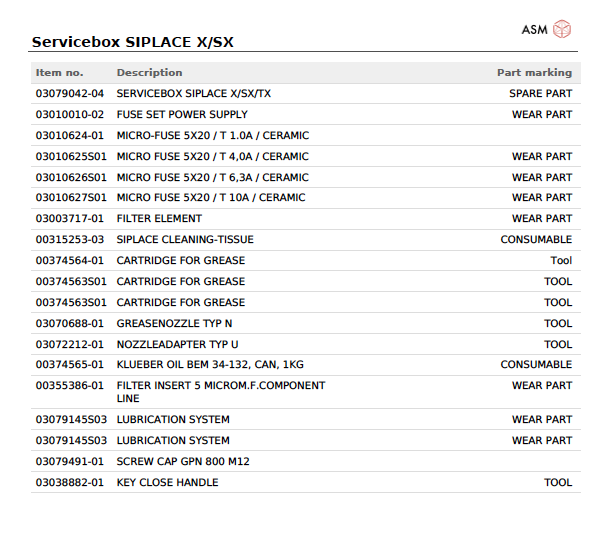Click WEAR PART in the T 4,0A fuse row
Viewport: 605px width, 547px height.
[542, 157]
